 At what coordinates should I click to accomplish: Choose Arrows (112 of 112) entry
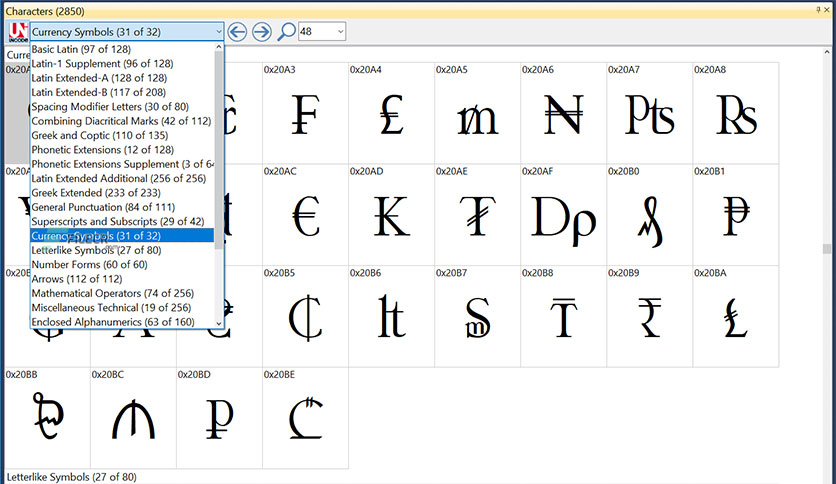[x=77, y=279]
